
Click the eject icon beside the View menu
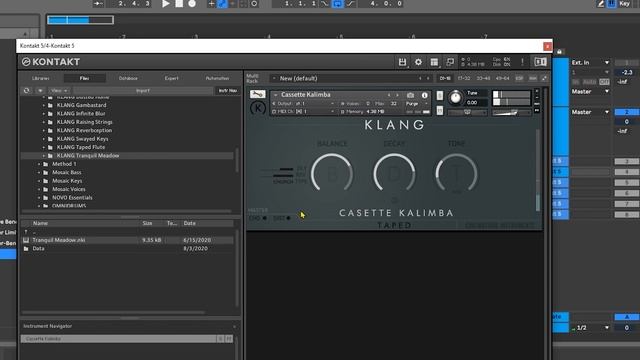coord(40,91)
